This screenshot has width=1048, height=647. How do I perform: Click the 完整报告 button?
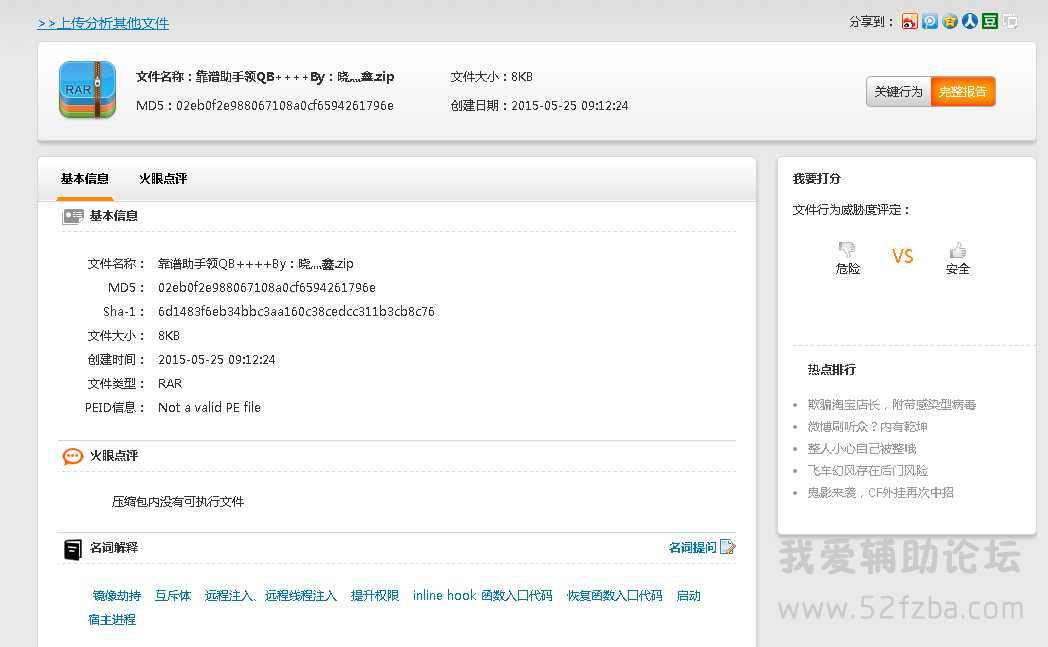[x=963, y=92]
